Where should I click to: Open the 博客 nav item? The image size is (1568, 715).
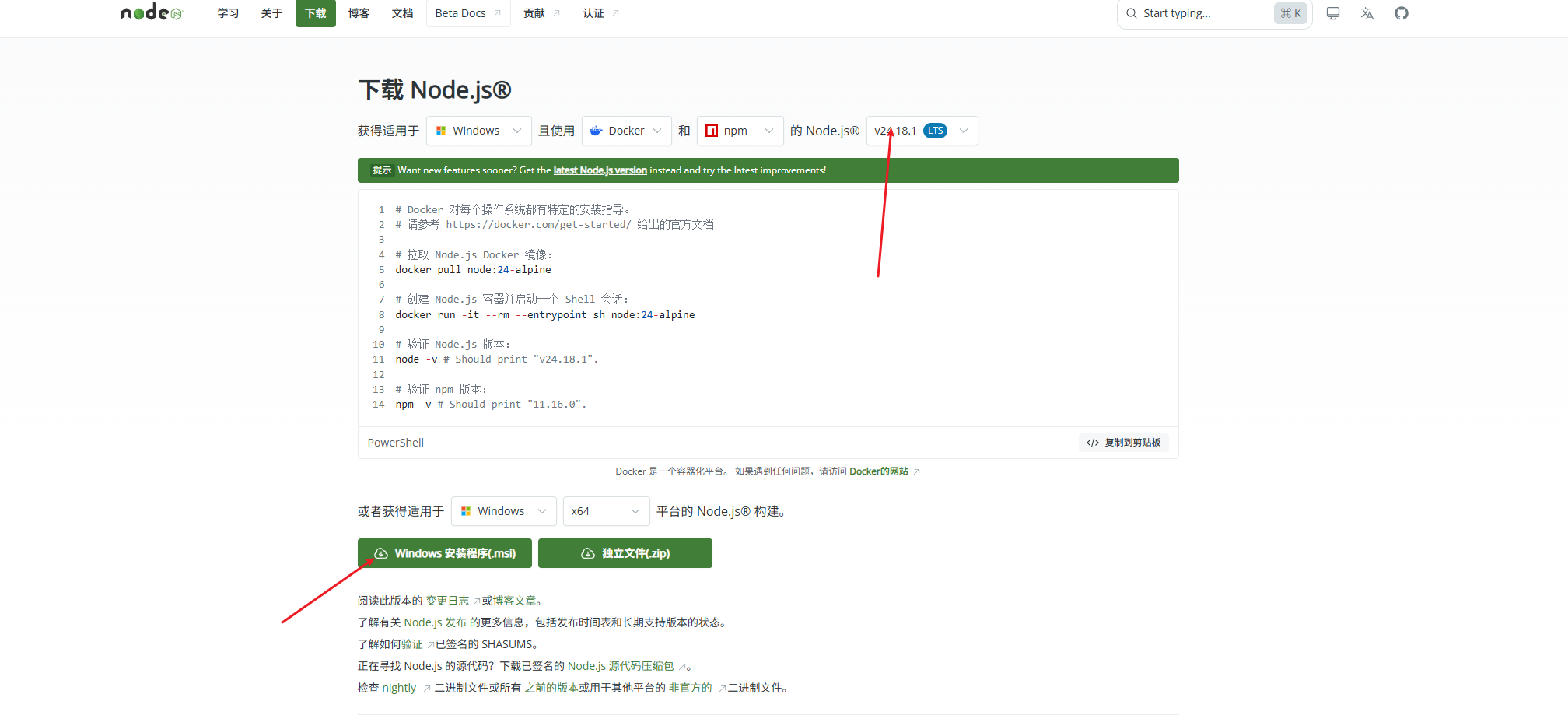pos(359,13)
